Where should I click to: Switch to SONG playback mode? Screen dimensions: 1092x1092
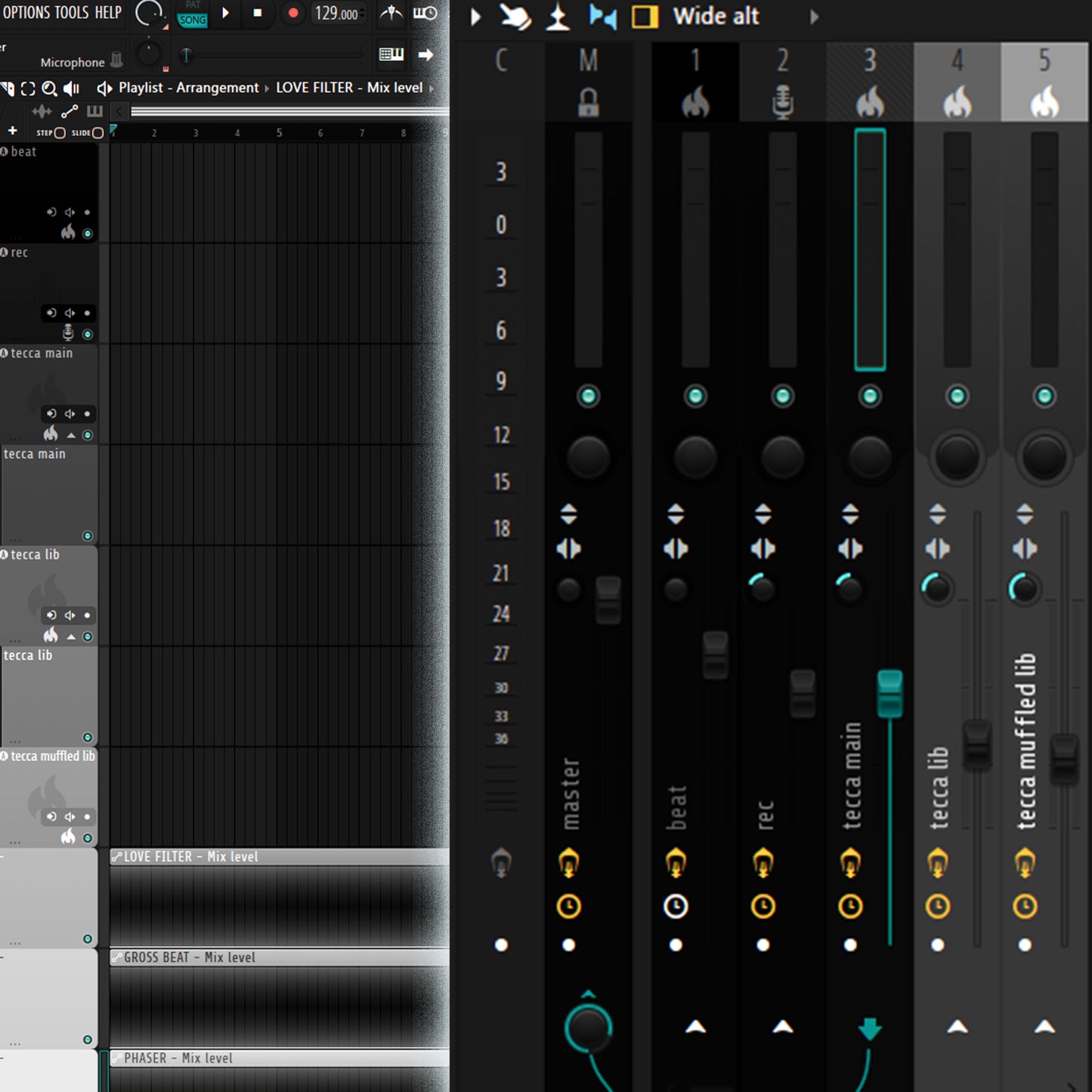192,20
